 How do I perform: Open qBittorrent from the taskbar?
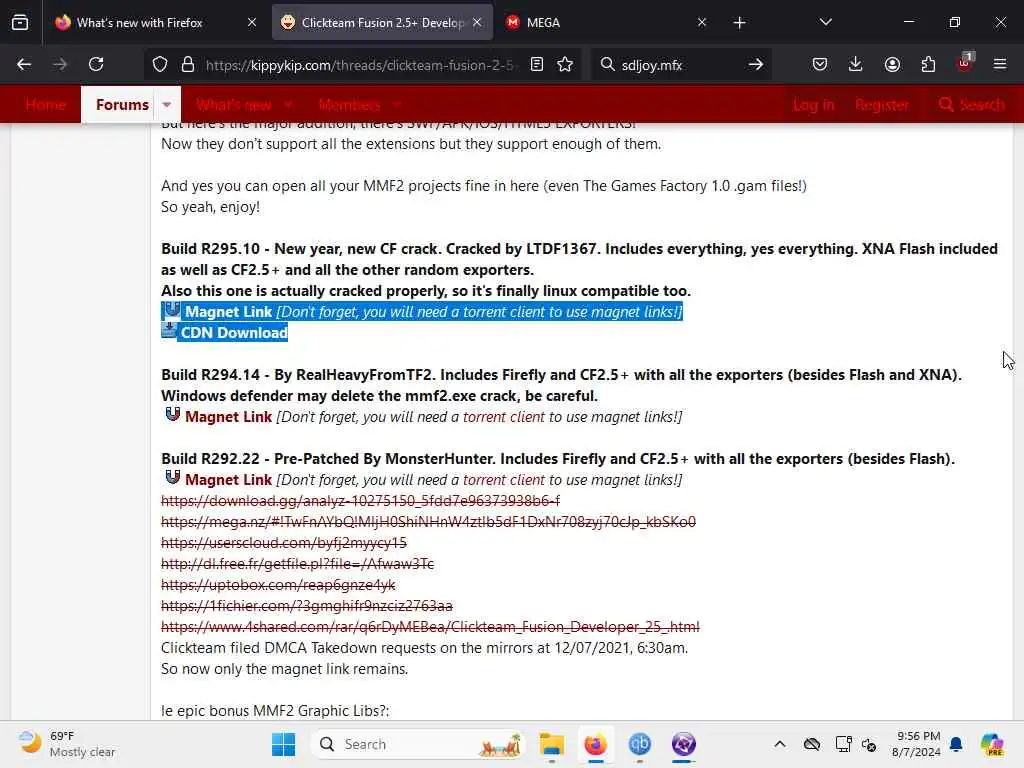(639, 744)
